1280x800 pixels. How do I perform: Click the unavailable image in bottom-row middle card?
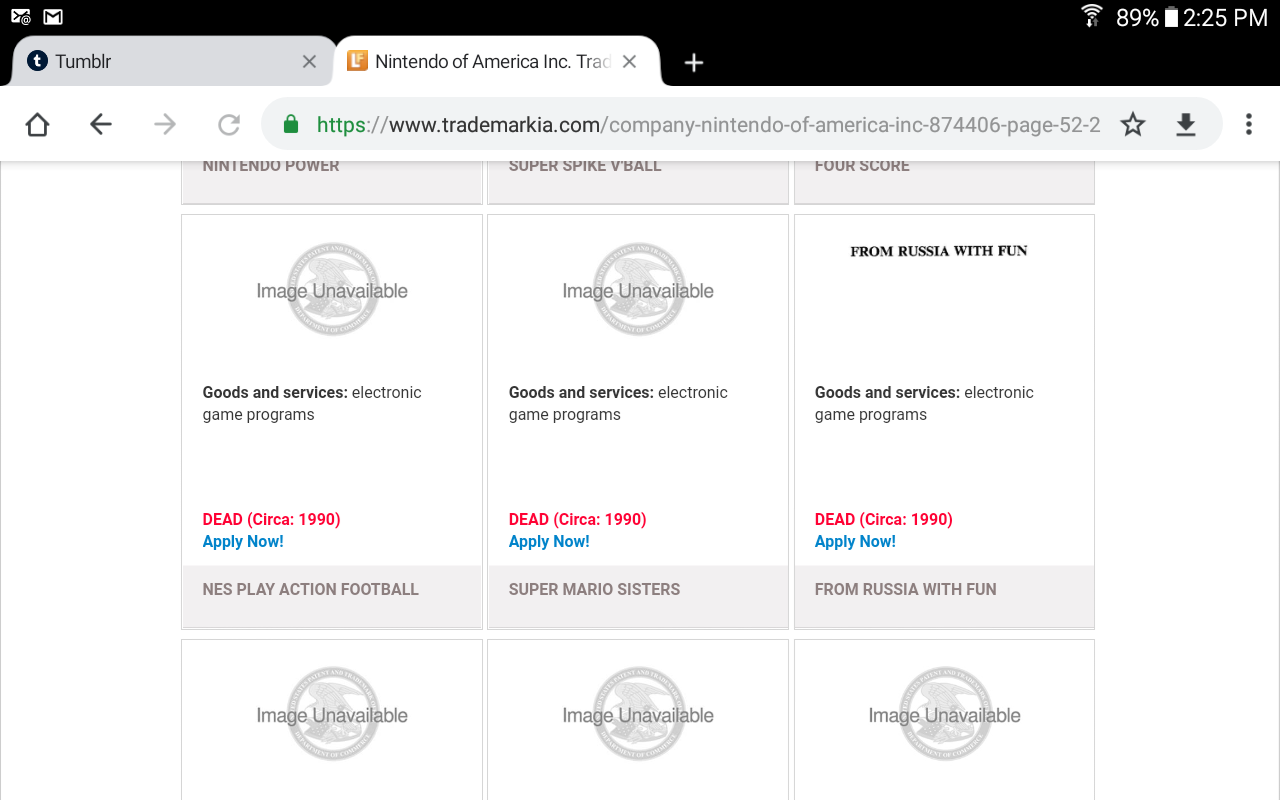pos(638,714)
